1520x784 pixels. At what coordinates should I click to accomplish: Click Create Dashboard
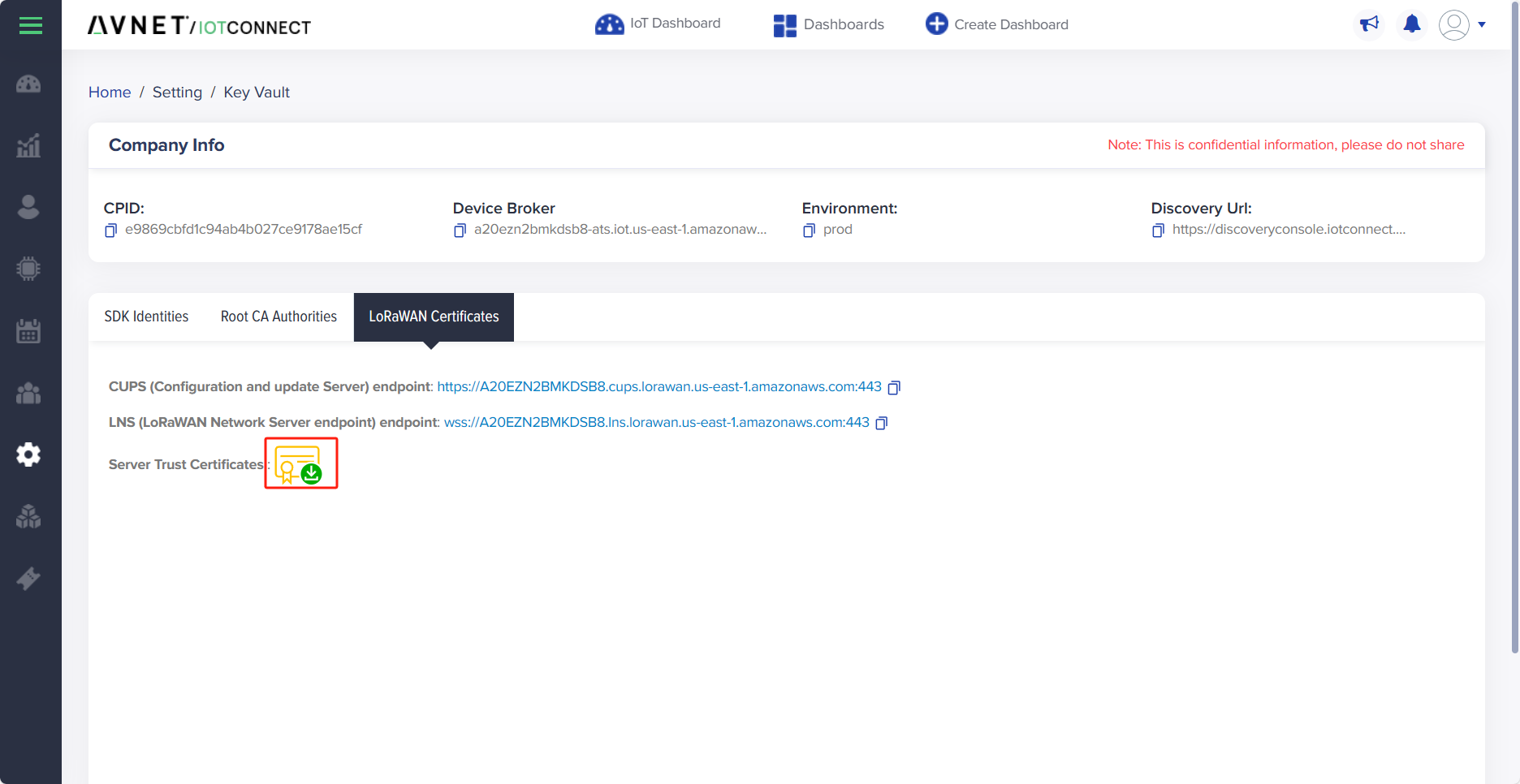[x=997, y=24]
